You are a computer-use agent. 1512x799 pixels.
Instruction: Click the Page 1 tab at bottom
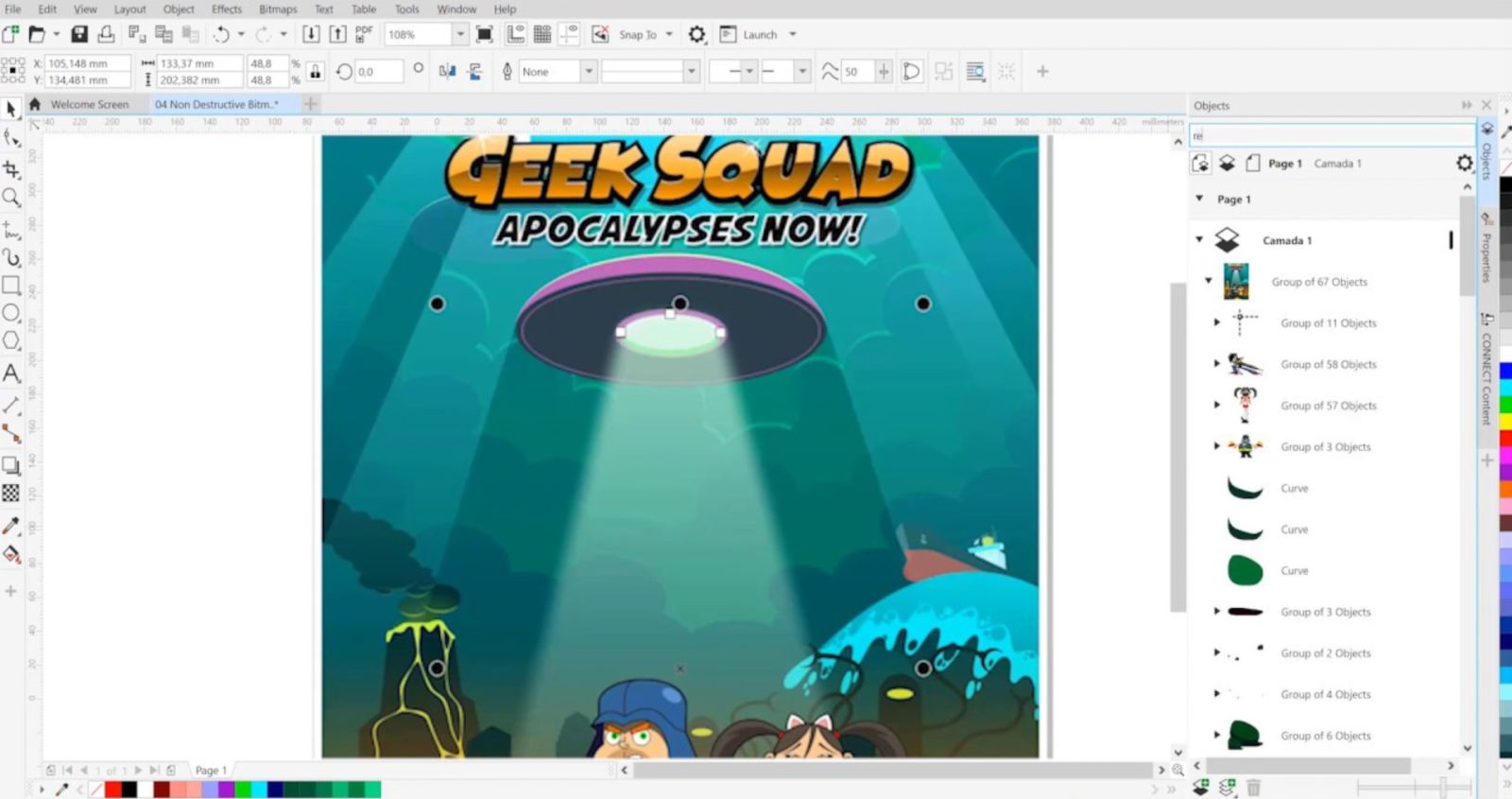coord(211,771)
